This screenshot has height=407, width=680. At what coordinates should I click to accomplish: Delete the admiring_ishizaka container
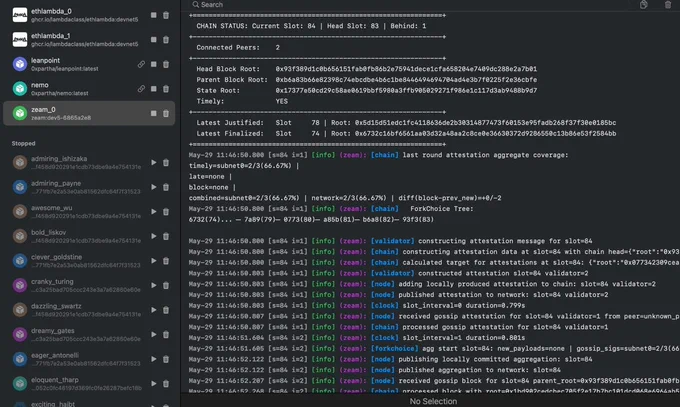[x=166, y=162]
